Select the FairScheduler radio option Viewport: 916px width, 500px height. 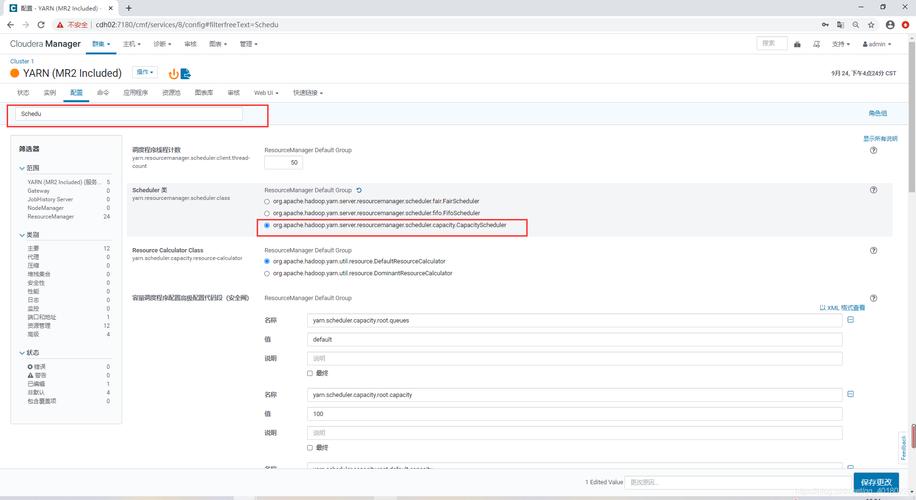(x=267, y=201)
